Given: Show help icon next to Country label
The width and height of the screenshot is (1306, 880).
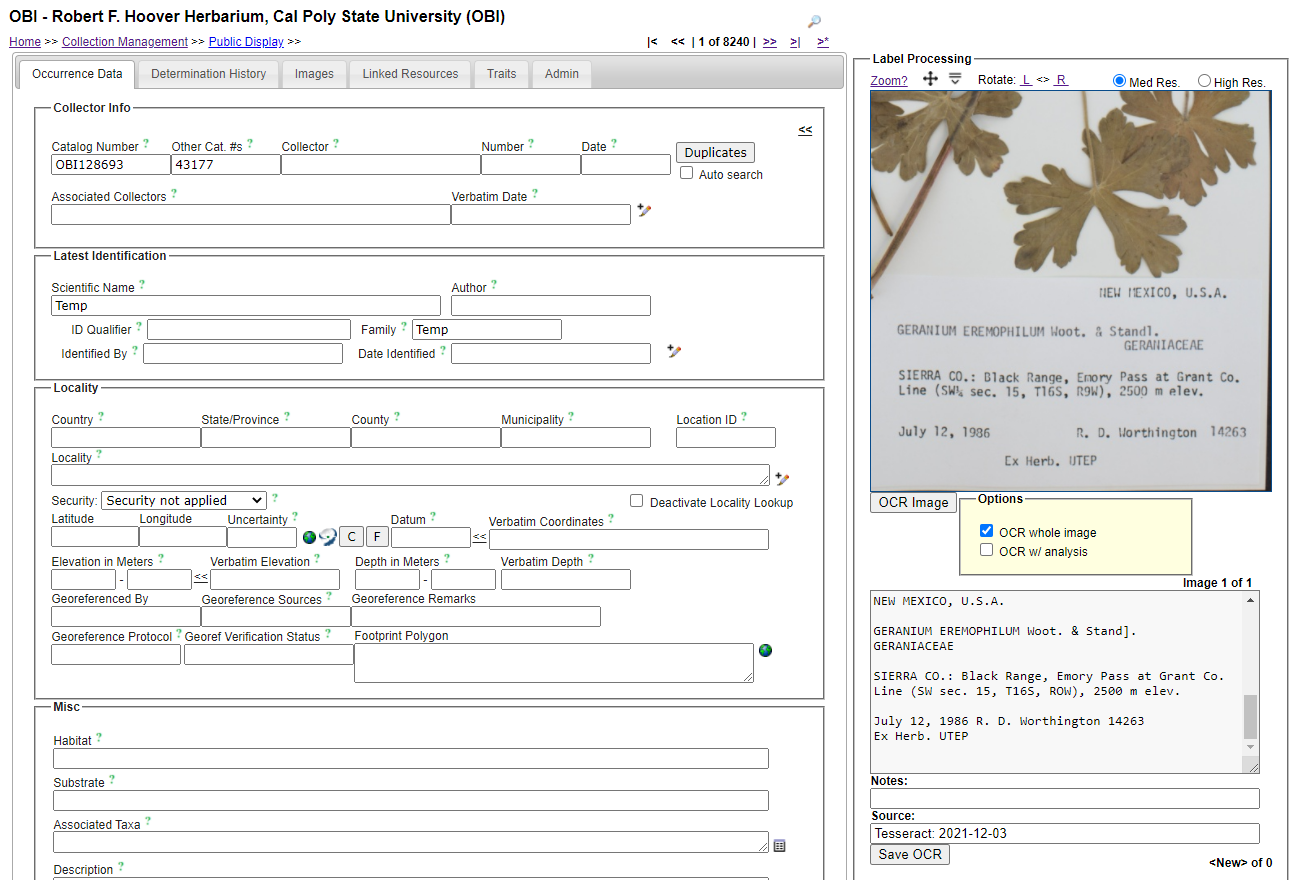Looking at the screenshot, I should click(101, 417).
